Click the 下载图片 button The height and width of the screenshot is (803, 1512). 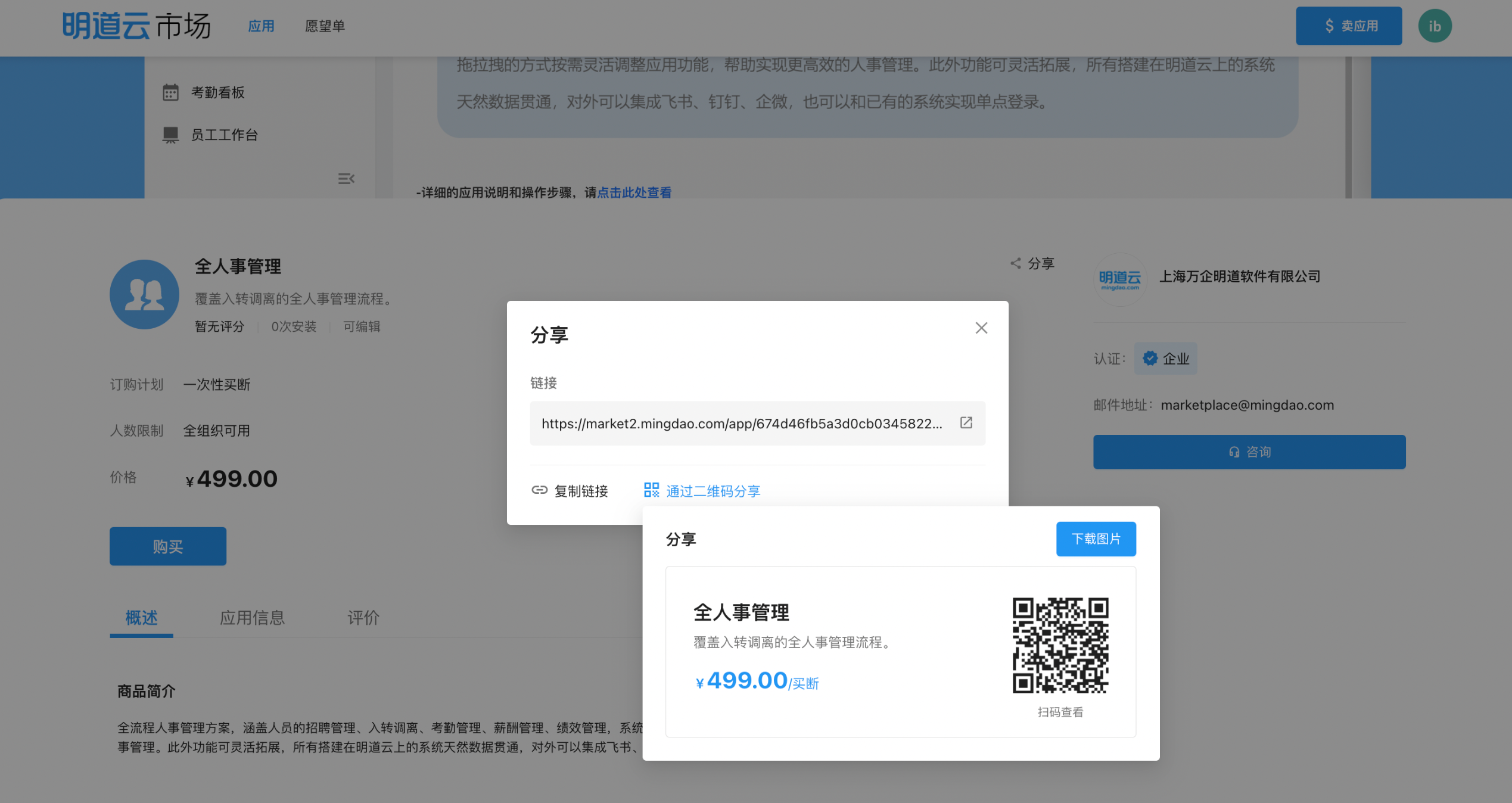[x=1096, y=539]
